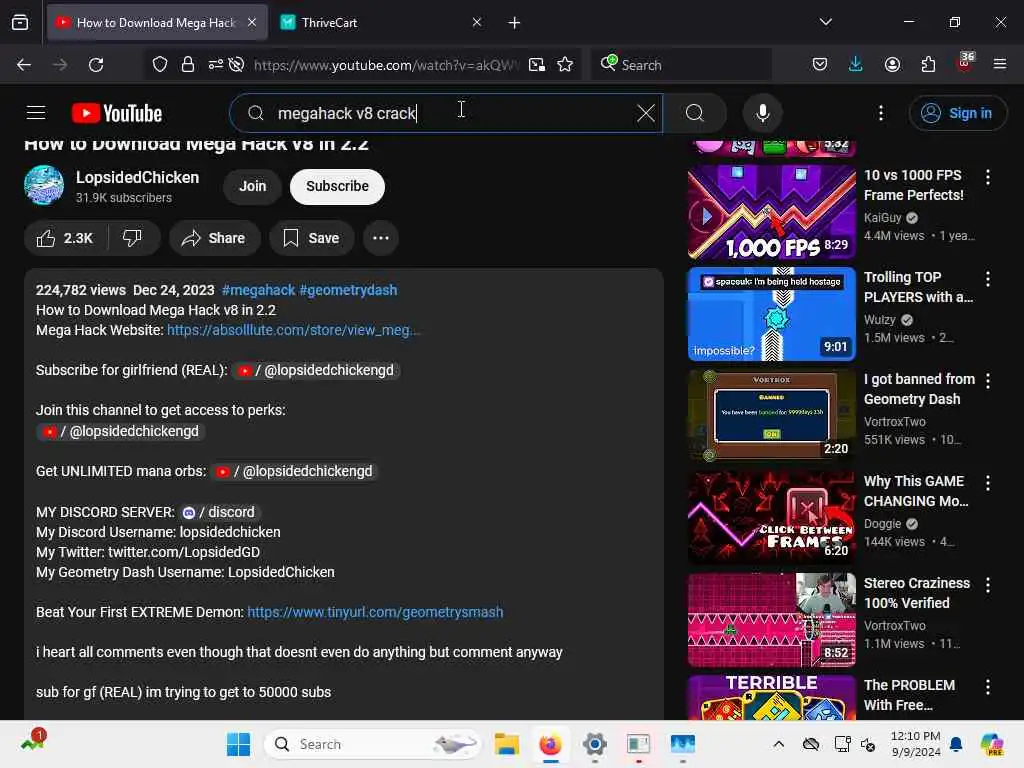Open File Explorer from taskbar
The height and width of the screenshot is (768, 1024).
tap(506, 744)
